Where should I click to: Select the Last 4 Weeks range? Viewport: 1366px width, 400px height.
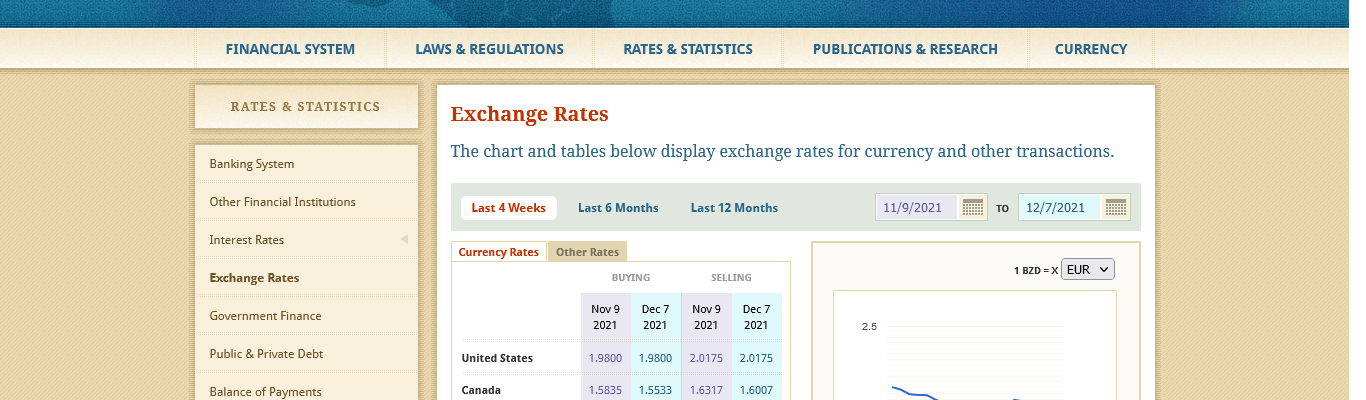[x=508, y=208]
